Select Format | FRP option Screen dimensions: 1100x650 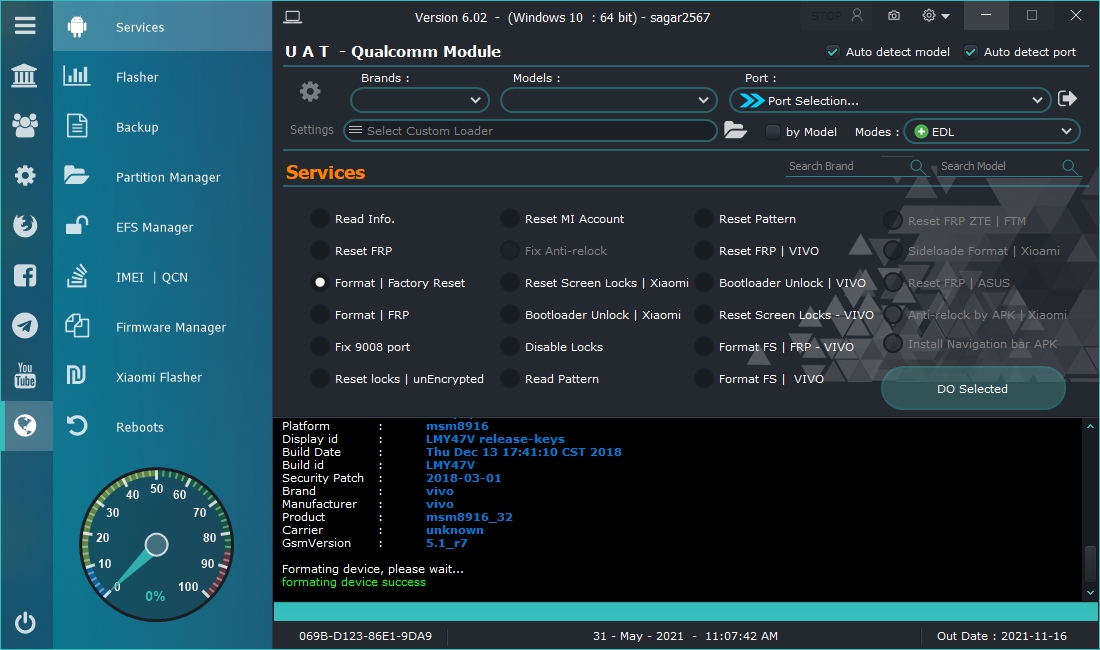[320, 315]
